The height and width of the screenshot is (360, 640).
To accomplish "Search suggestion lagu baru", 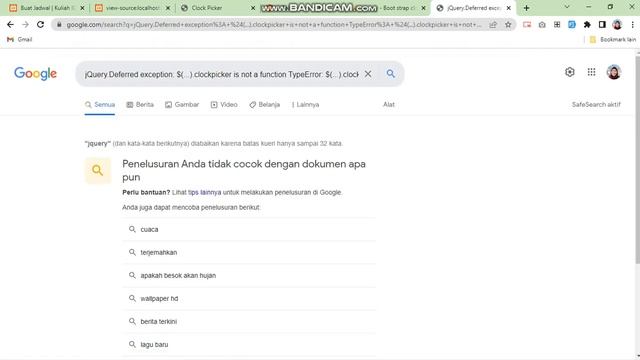I will click(x=249, y=344).
